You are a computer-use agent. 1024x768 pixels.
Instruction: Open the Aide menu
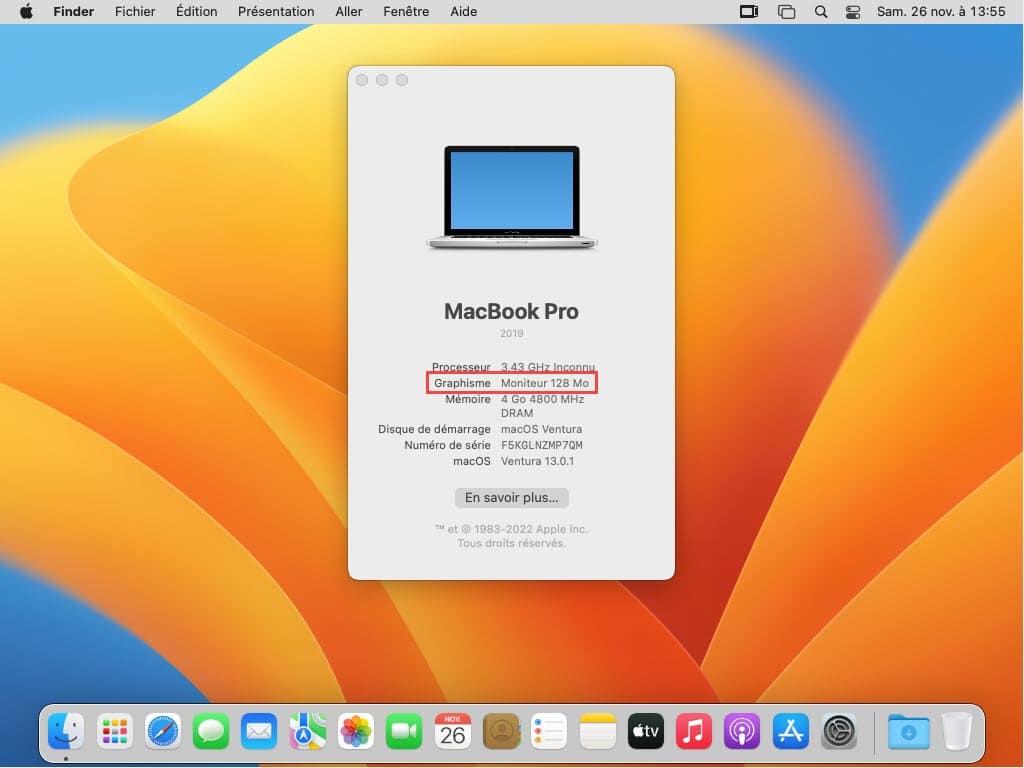click(x=464, y=12)
